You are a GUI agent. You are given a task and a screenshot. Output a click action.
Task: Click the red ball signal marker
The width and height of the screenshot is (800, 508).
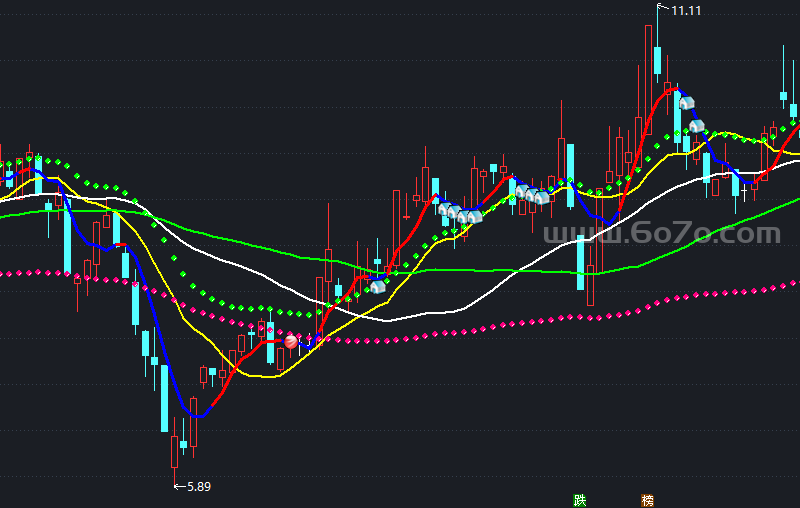pyautogui.click(x=291, y=342)
